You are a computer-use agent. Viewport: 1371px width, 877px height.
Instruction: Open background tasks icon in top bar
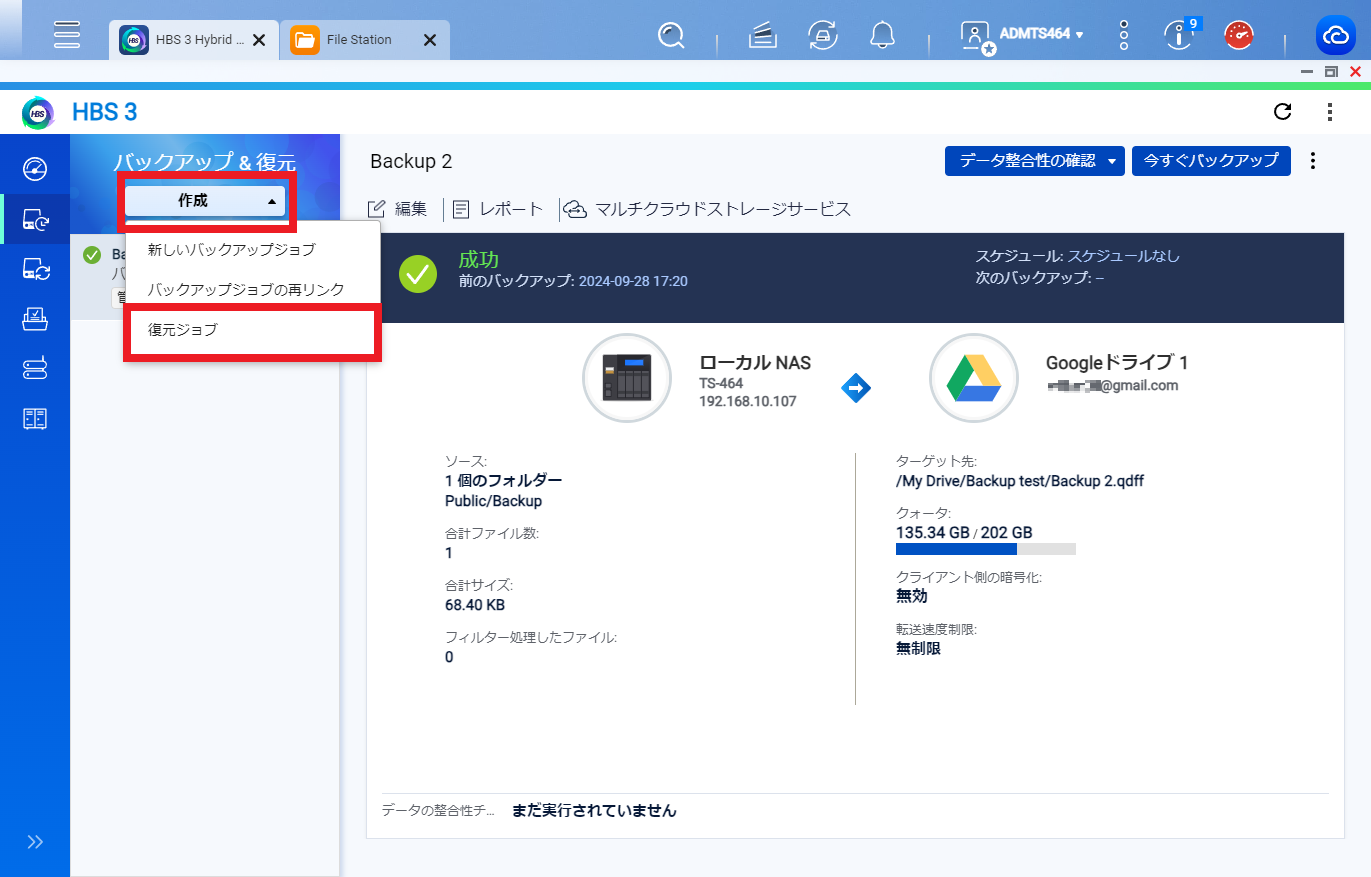(763, 36)
